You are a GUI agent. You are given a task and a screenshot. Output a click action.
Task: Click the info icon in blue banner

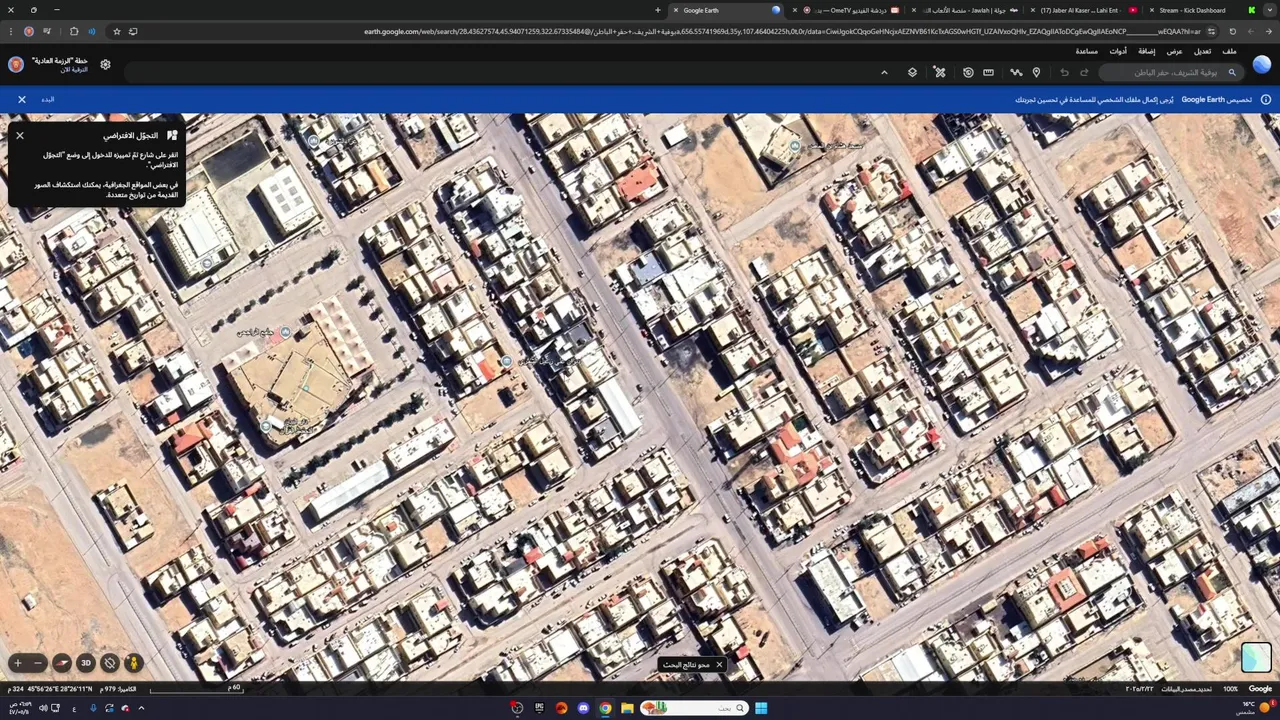click(x=1265, y=99)
